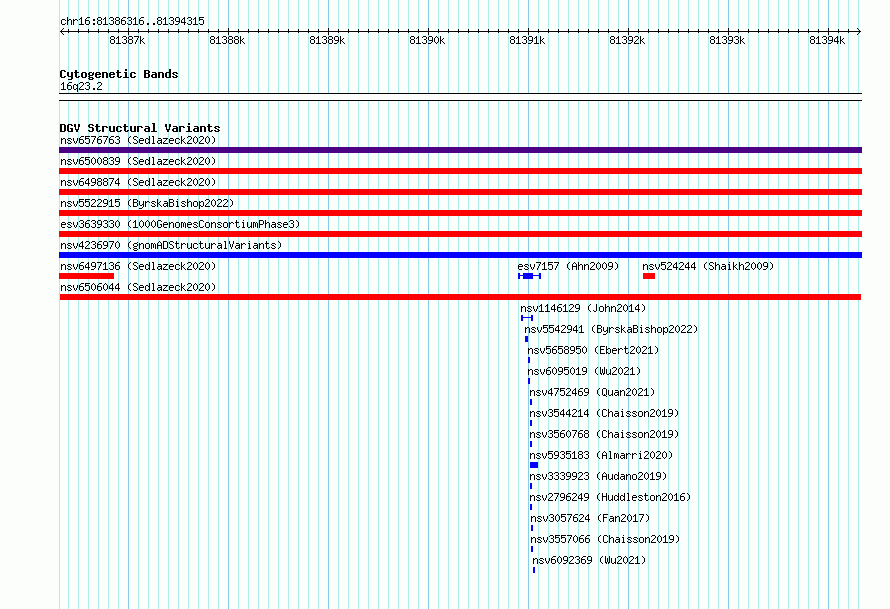The height and width of the screenshot is (609, 890).
Task: Select nsv6506044 (Sedlazeck2020) label
Action: 138,287
